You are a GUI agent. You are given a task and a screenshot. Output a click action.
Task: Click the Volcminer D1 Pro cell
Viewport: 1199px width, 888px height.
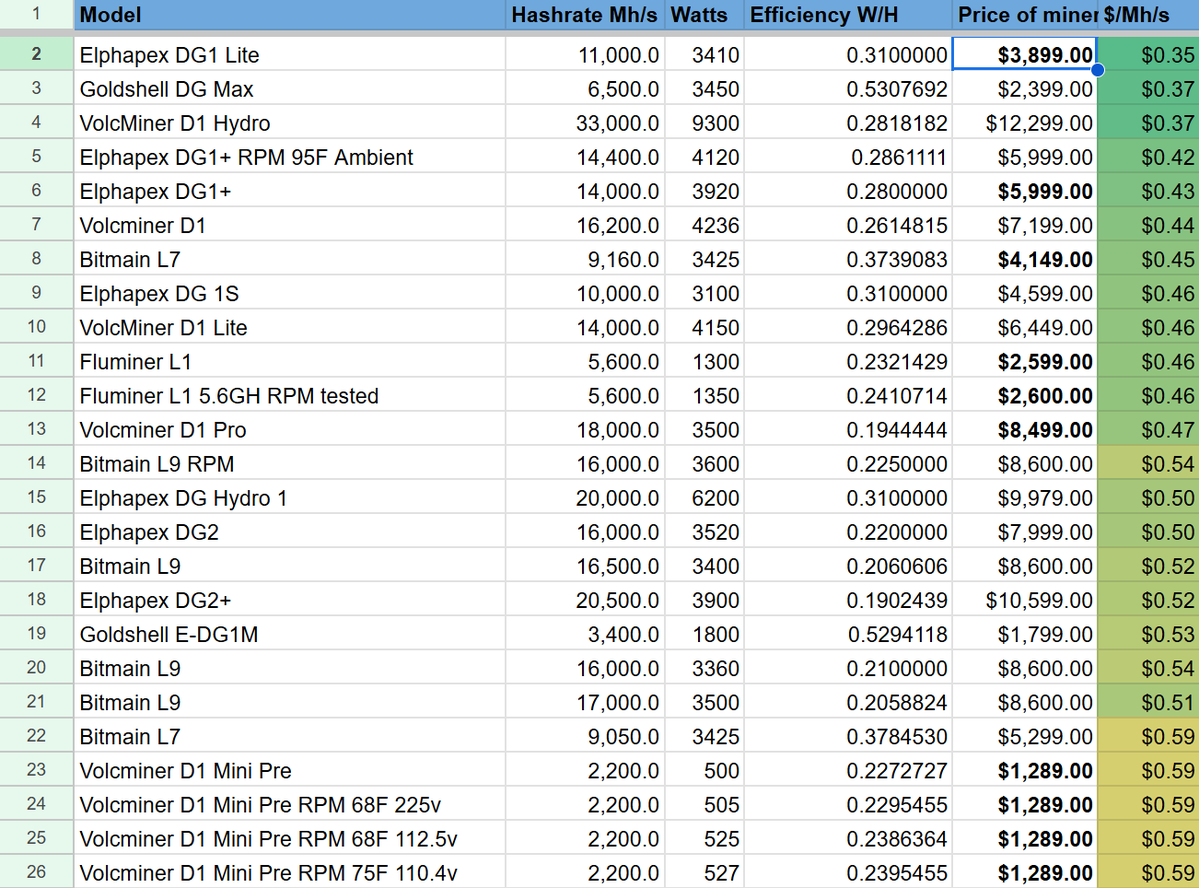(289, 429)
